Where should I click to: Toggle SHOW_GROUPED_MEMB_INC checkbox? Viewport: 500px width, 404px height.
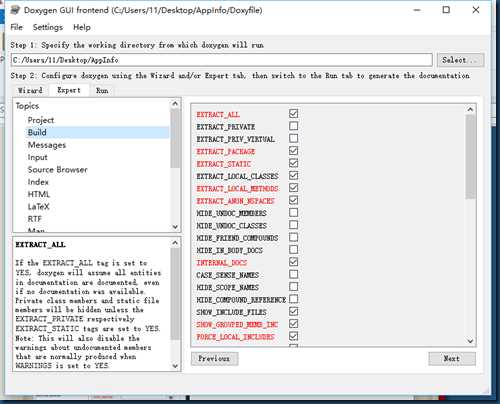(293, 324)
